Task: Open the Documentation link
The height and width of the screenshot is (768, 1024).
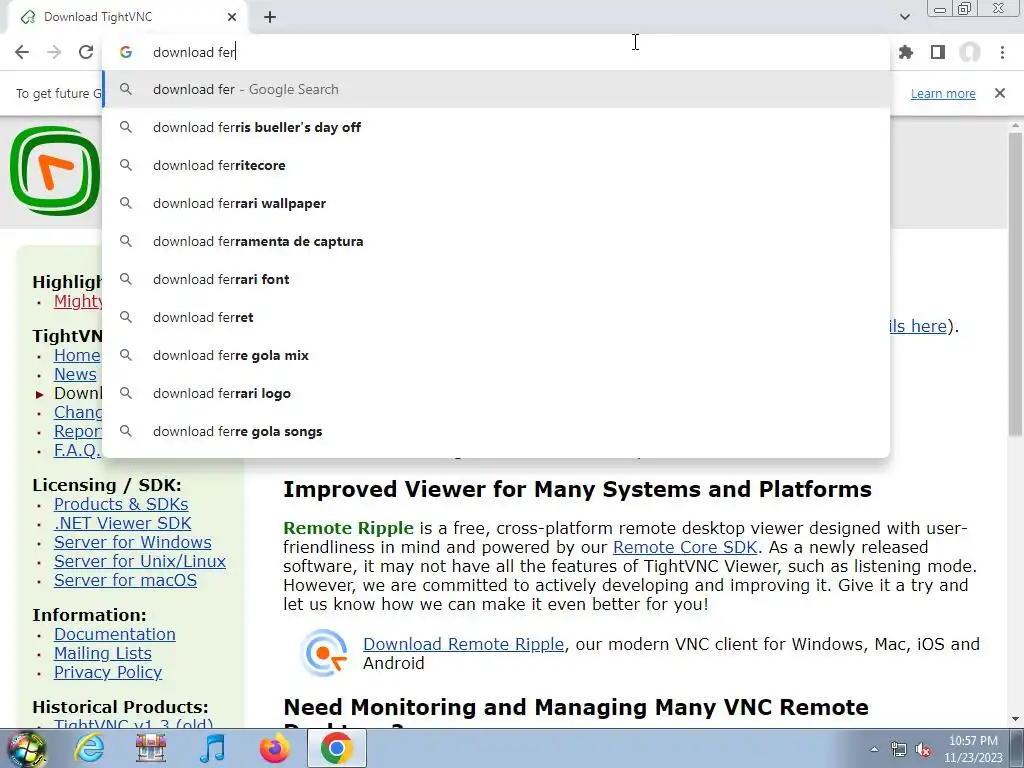Action: coord(114,634)
